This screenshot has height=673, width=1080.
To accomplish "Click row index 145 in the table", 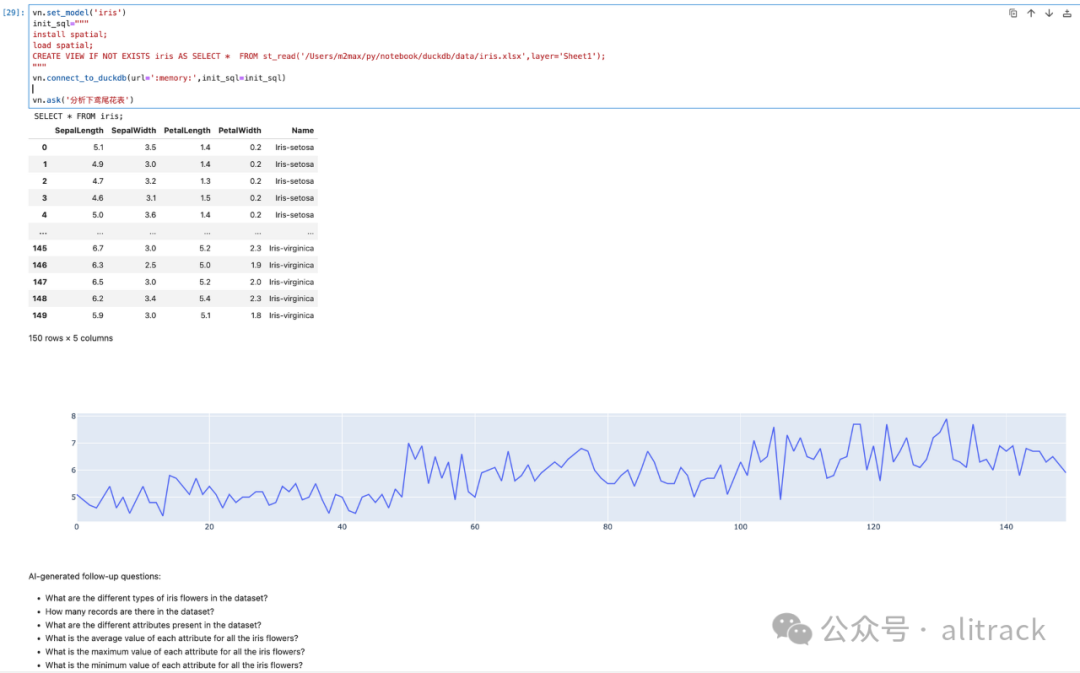I will pyautogui.click(x=40, y=248).
